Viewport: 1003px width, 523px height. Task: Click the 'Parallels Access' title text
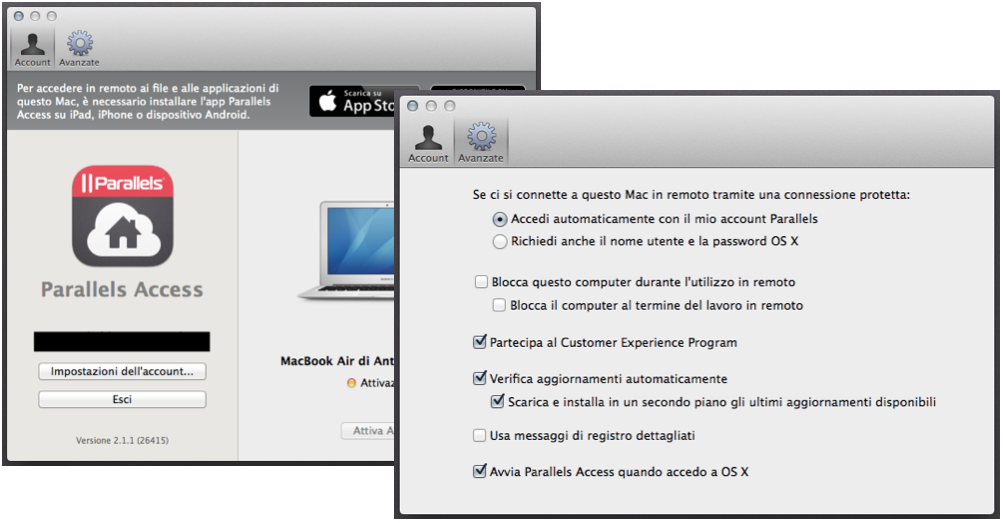(122, 290)
